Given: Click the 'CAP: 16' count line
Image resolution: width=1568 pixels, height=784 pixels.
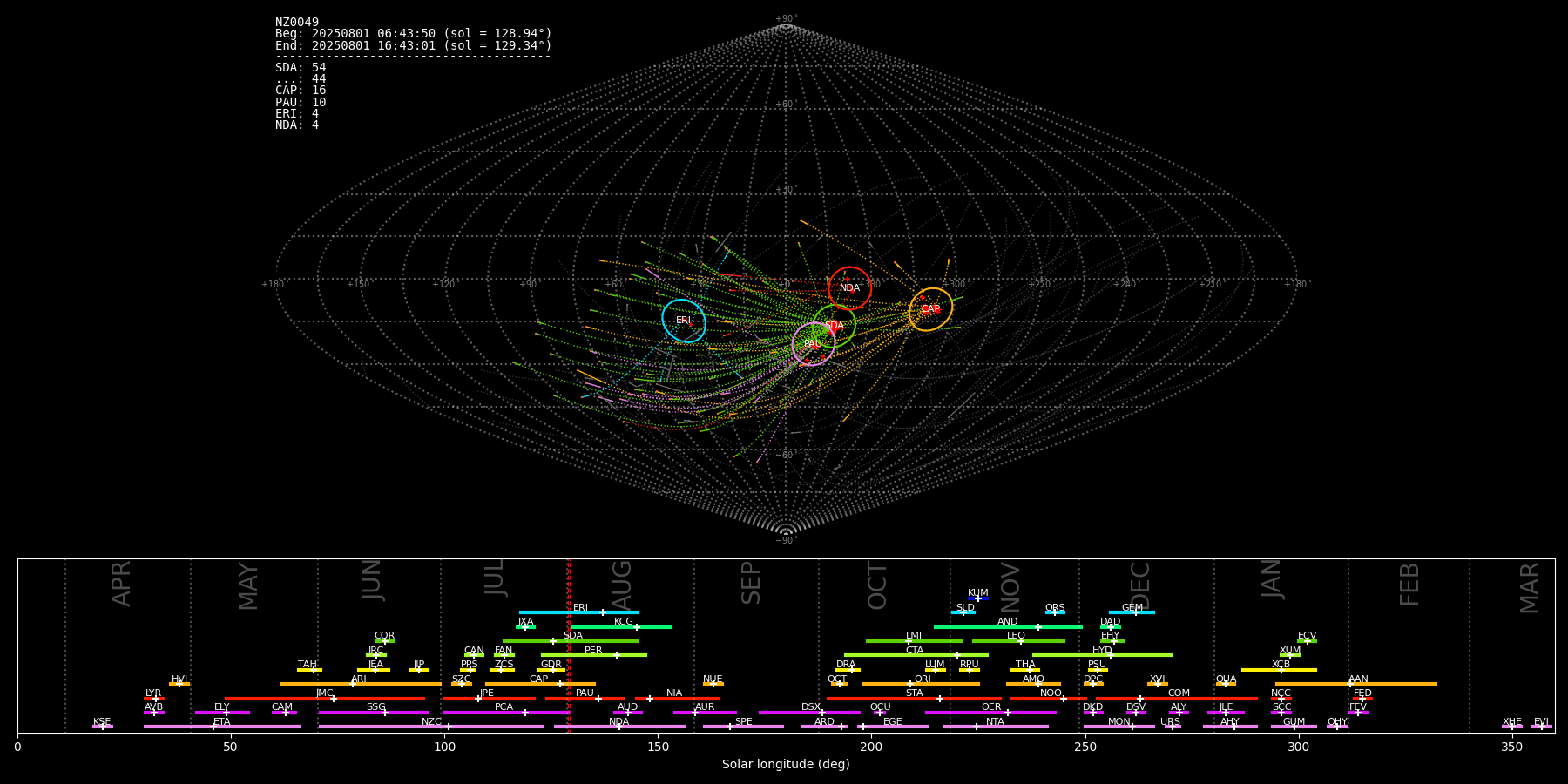Looking at the screenshot, I should [301, 91].
